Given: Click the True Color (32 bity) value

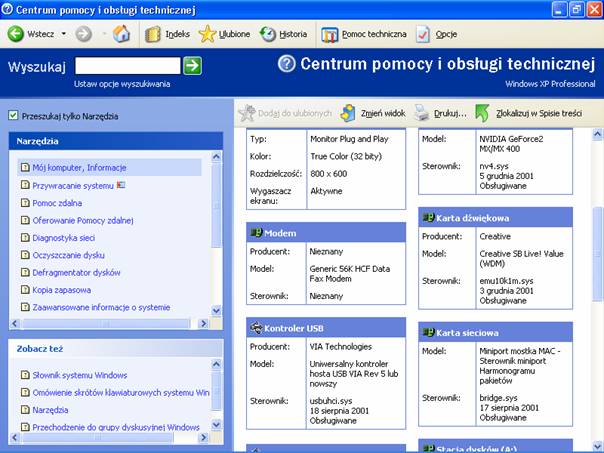Looking at the screenshot, I should tap(346, 156).
